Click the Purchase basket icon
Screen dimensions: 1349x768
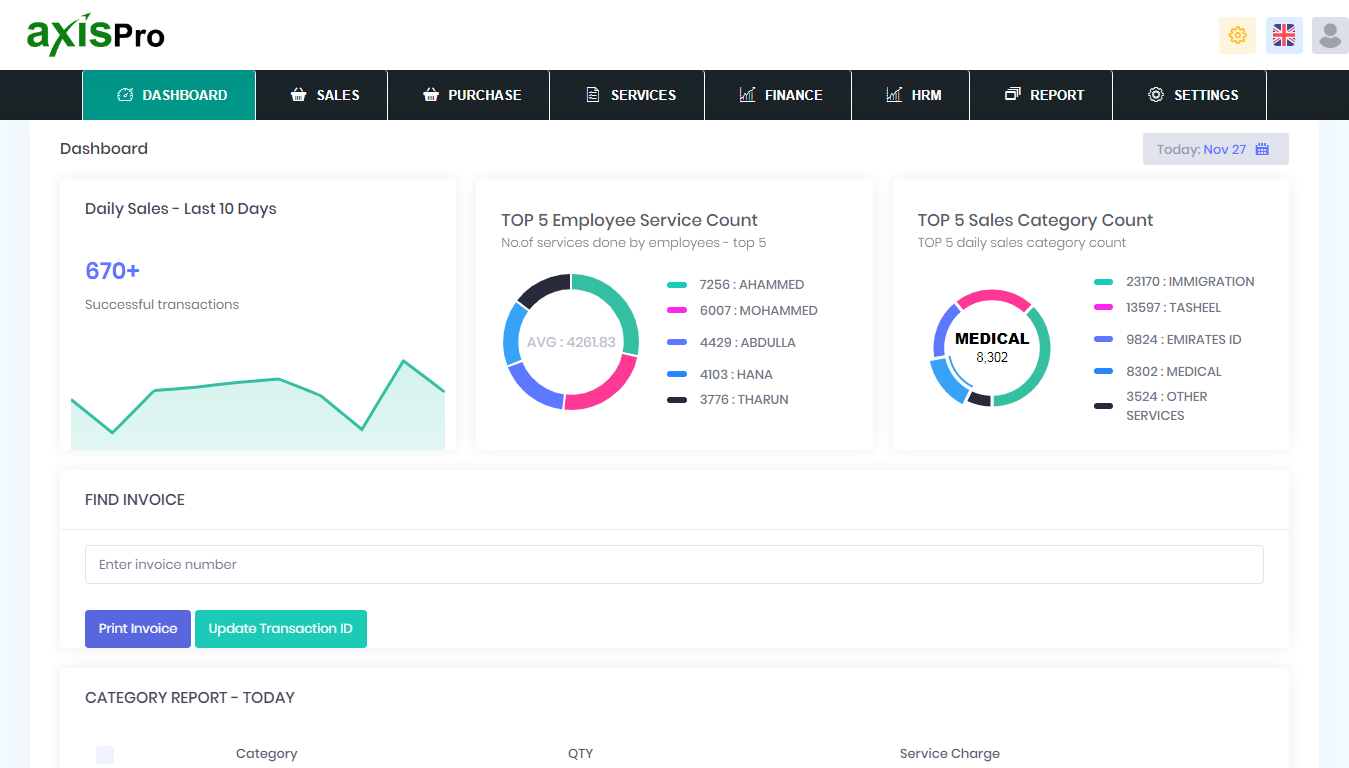[x=431, y=95]
